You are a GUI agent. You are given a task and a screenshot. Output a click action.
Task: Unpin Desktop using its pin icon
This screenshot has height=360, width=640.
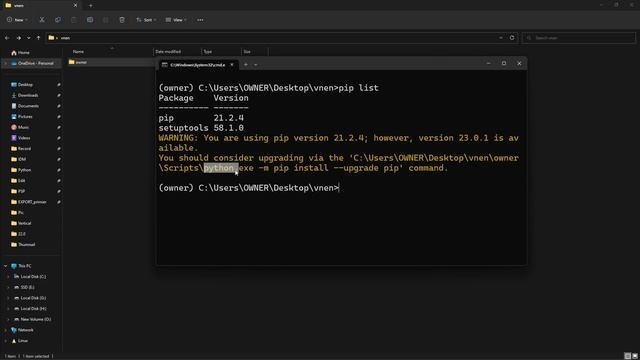(59, 84)
